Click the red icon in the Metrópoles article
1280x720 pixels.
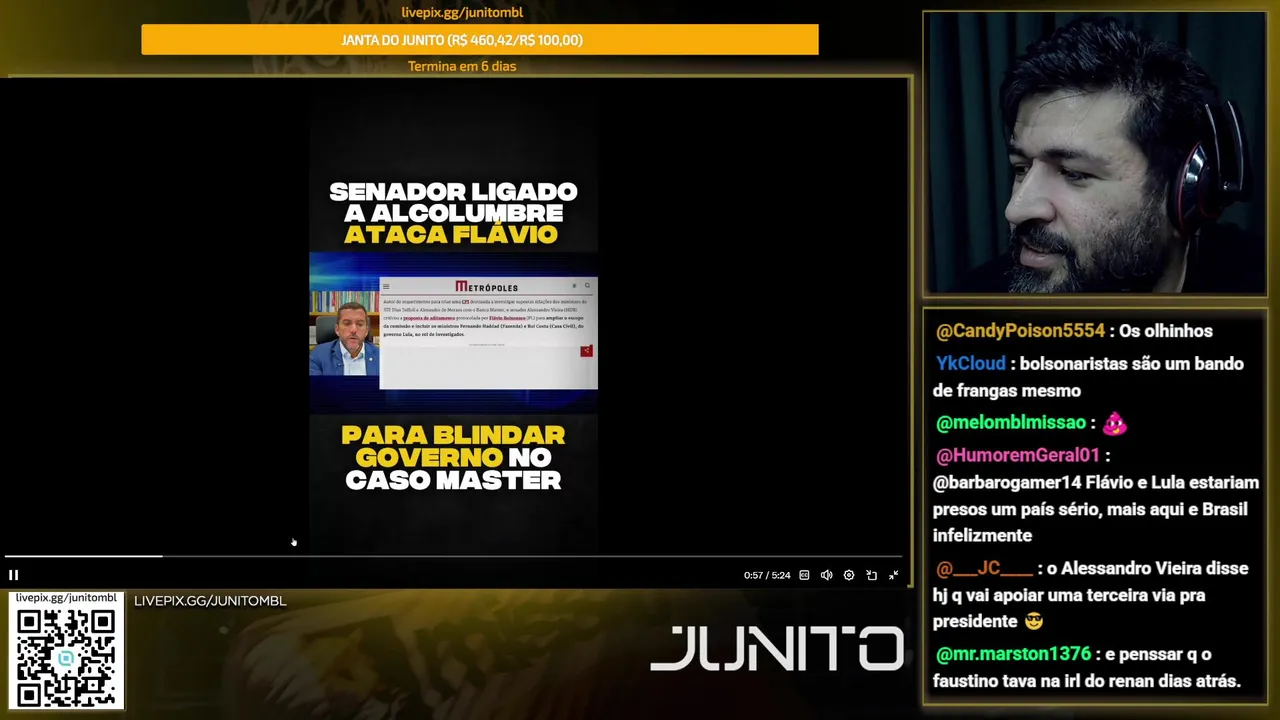tap(586, 351)
